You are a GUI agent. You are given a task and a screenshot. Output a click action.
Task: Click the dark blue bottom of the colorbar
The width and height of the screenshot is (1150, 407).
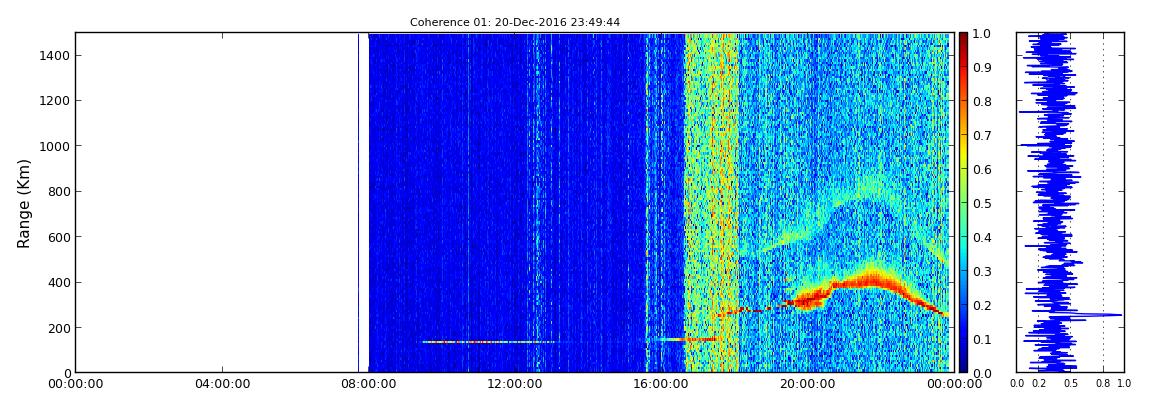coord(963,363)
